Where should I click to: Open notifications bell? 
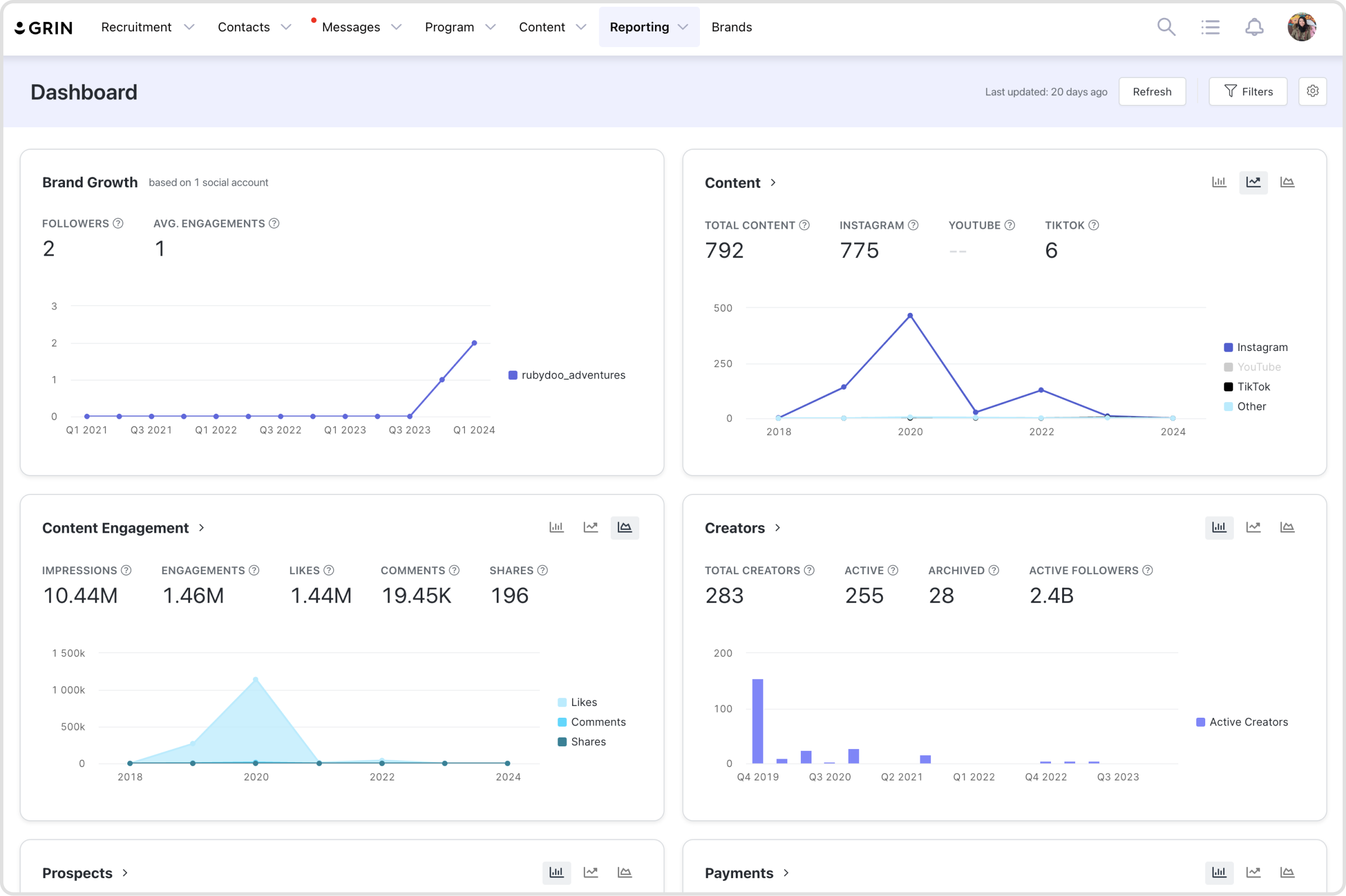click(1254, 27)
